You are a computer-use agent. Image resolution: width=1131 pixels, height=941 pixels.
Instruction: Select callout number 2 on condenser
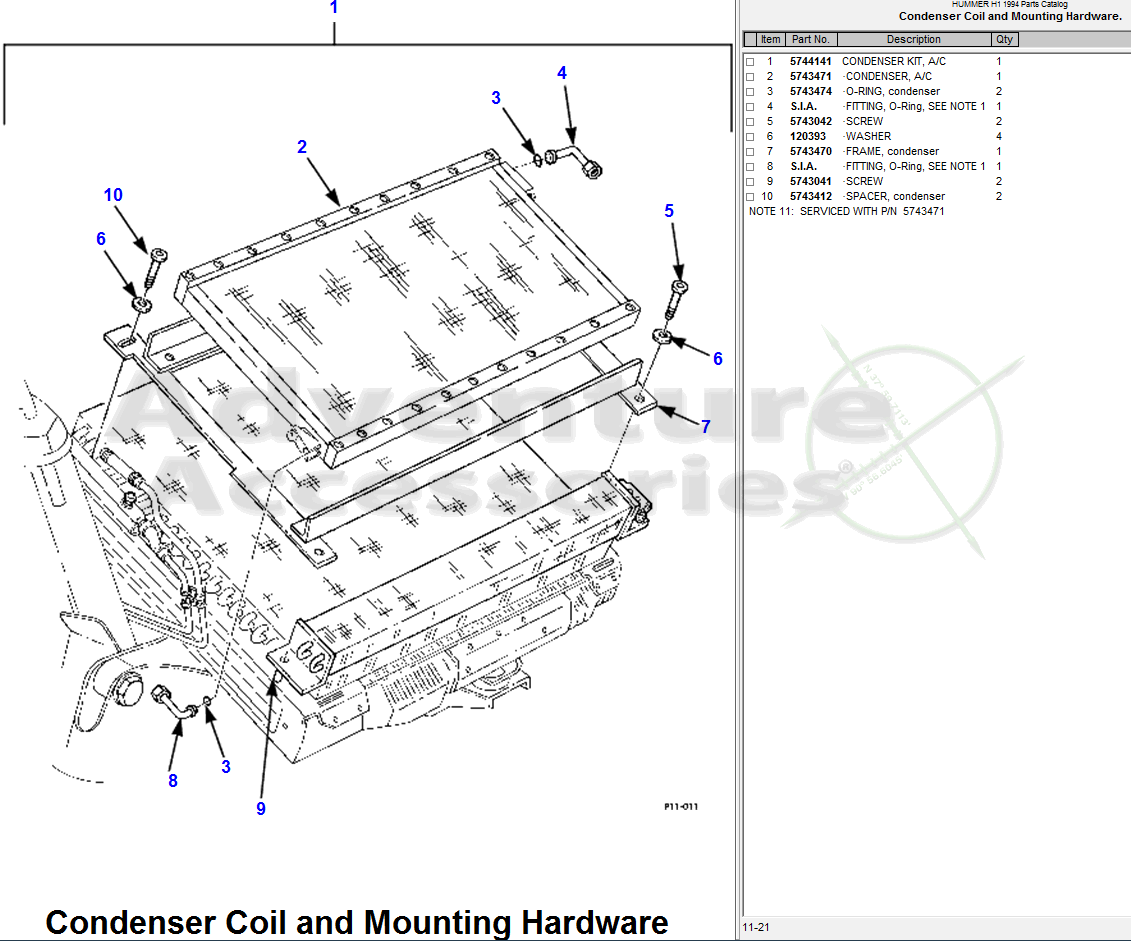click(302, 147)
